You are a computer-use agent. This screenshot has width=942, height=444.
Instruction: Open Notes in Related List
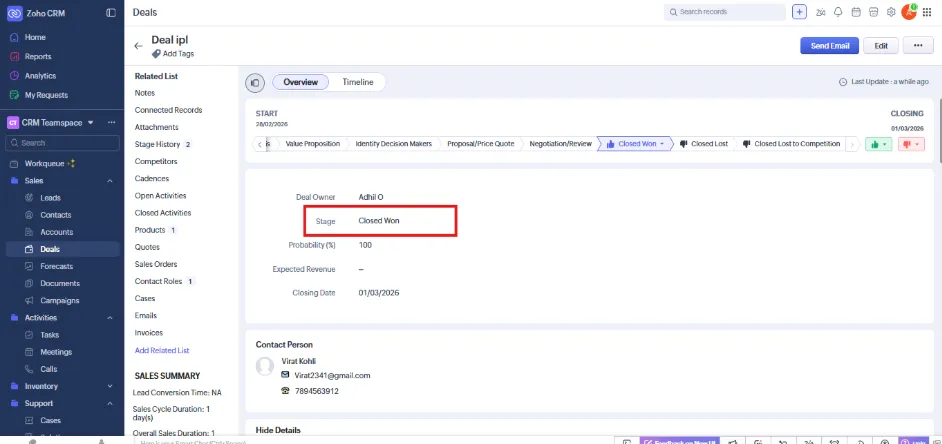pyautogui.click(x=145, y=93)
